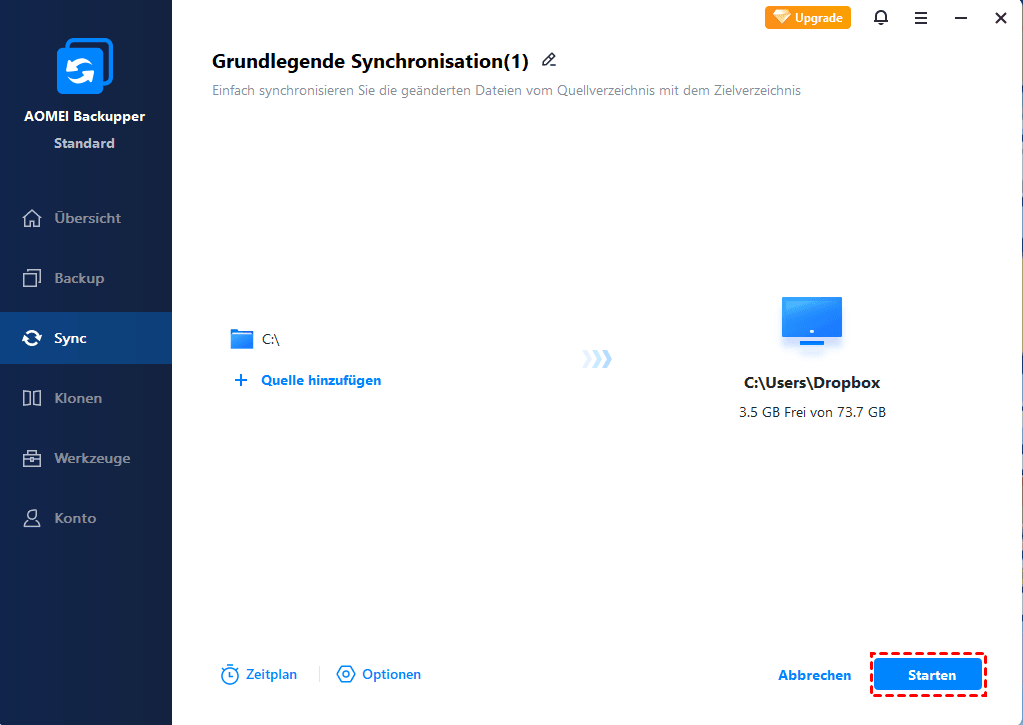Select the Sync sidebar item
Viewport: 1023px width, 725px height.
click(85, 338)
